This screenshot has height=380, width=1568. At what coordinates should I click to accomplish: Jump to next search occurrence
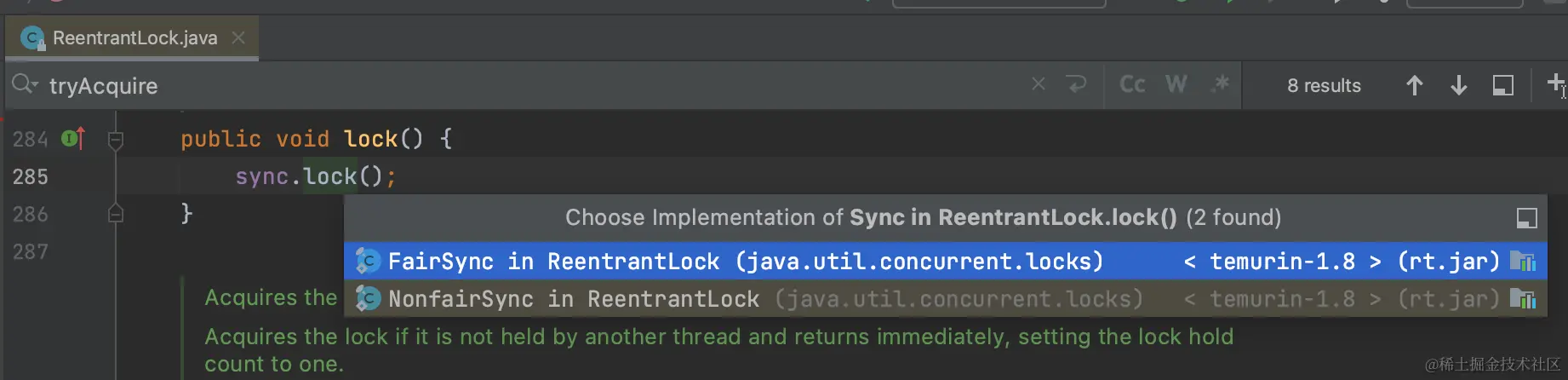(x=1458, y=85)
